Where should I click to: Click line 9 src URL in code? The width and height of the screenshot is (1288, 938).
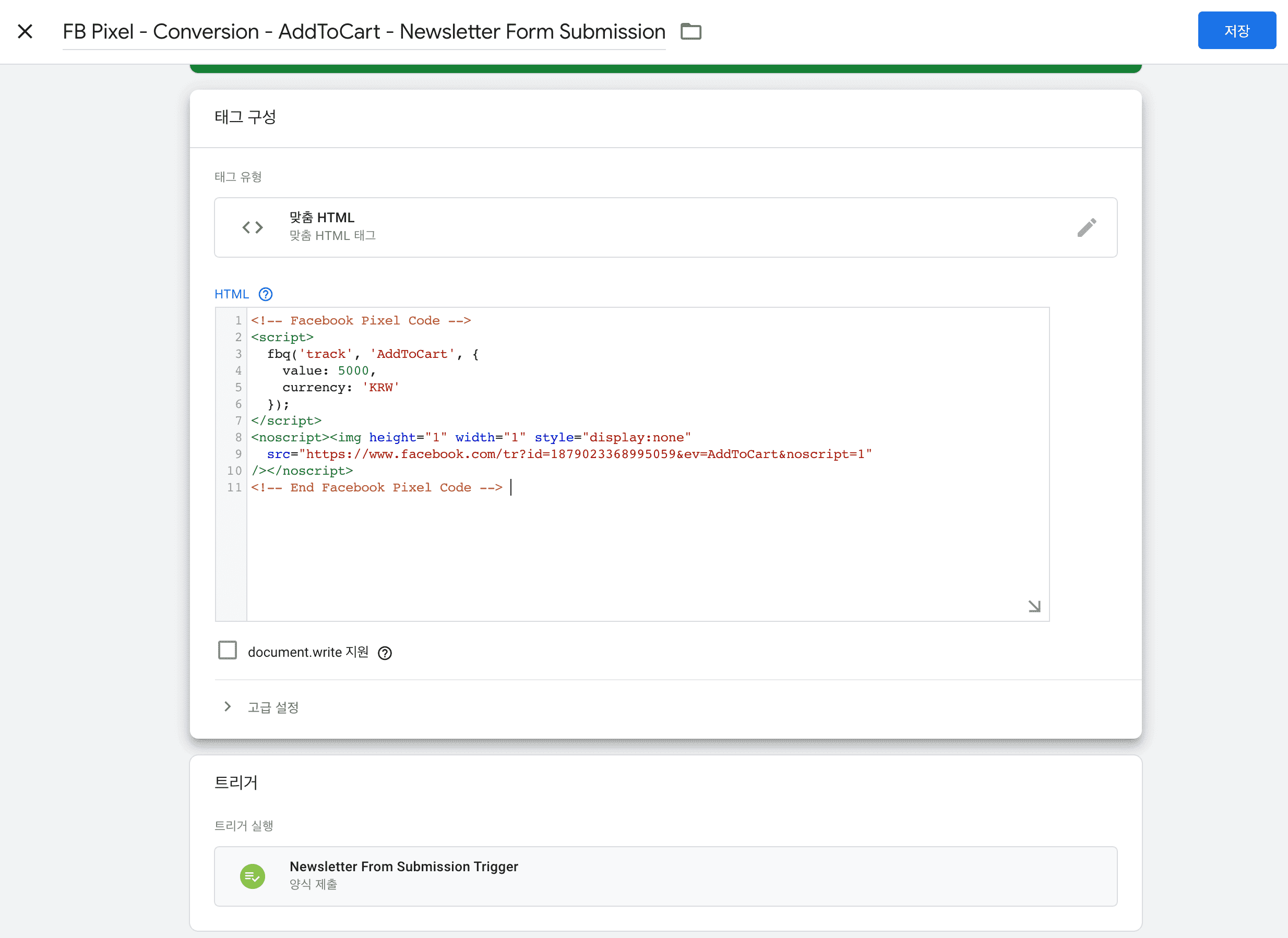click(568, 454)
